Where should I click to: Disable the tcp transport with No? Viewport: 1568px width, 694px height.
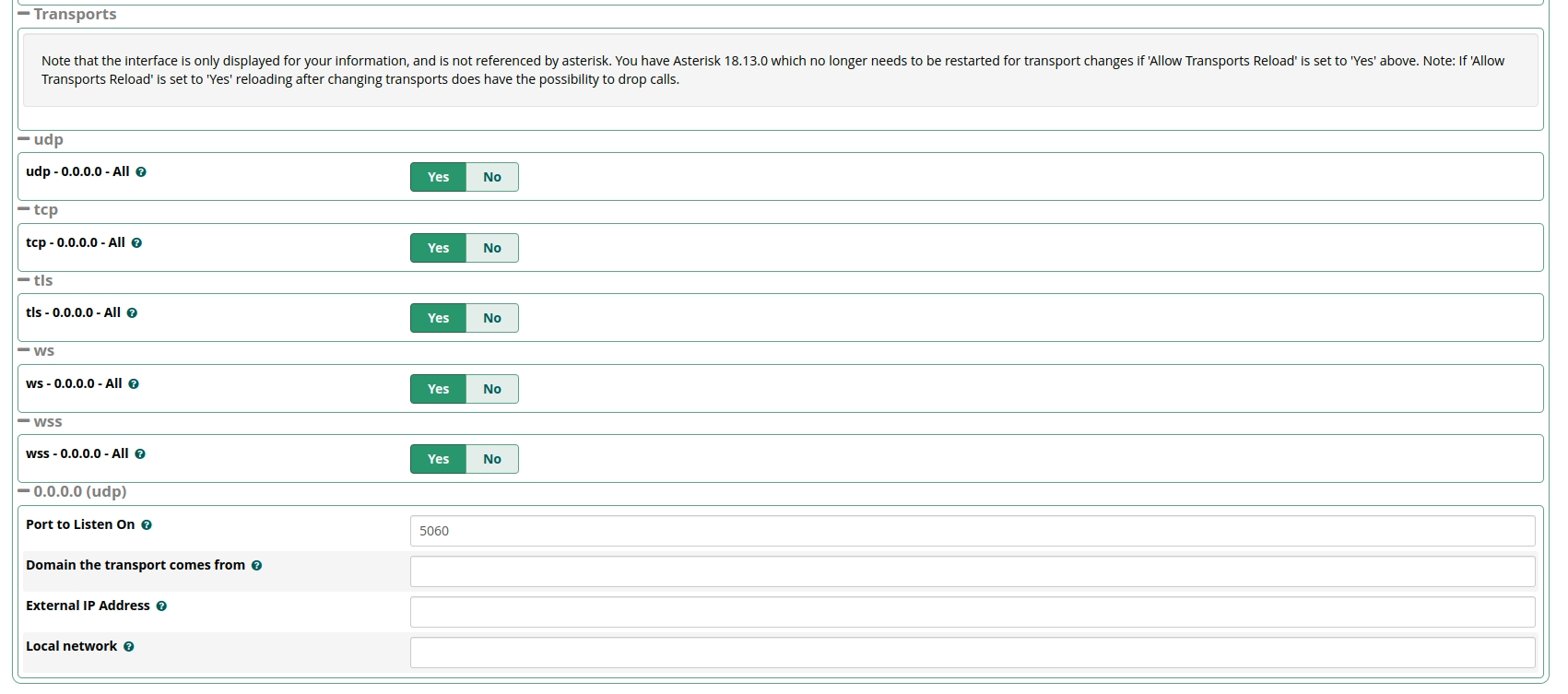[x=492, y=248]
